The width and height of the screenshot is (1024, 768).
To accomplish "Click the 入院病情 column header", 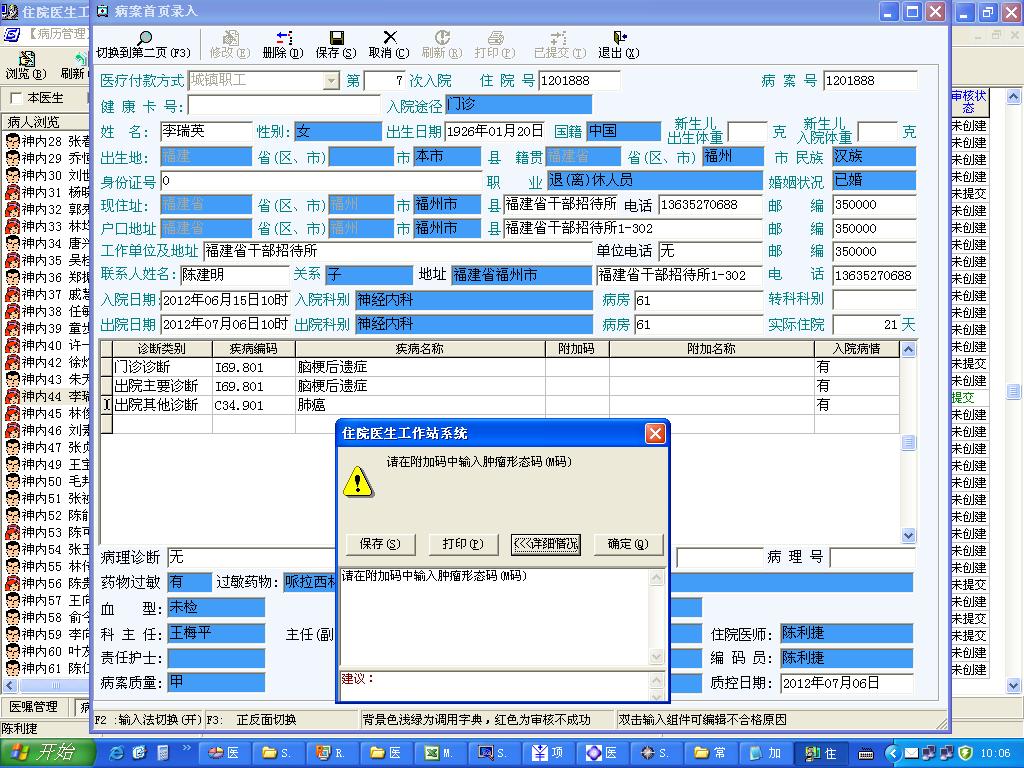I will [x=857, y=349].
